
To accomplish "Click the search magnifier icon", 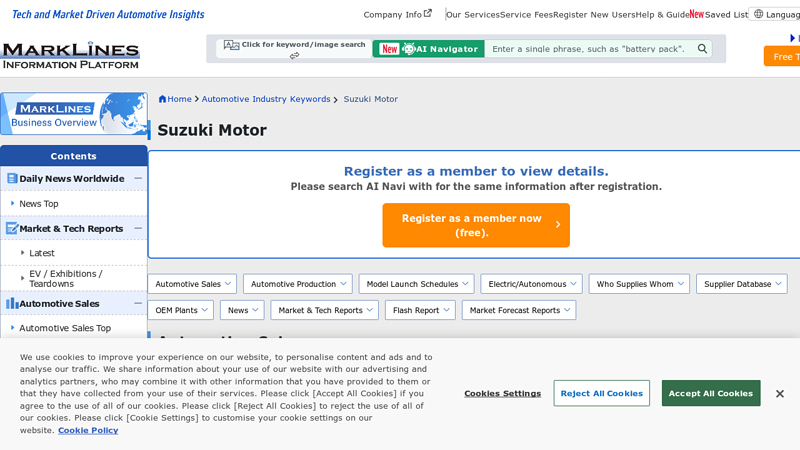I will (702, 49).
